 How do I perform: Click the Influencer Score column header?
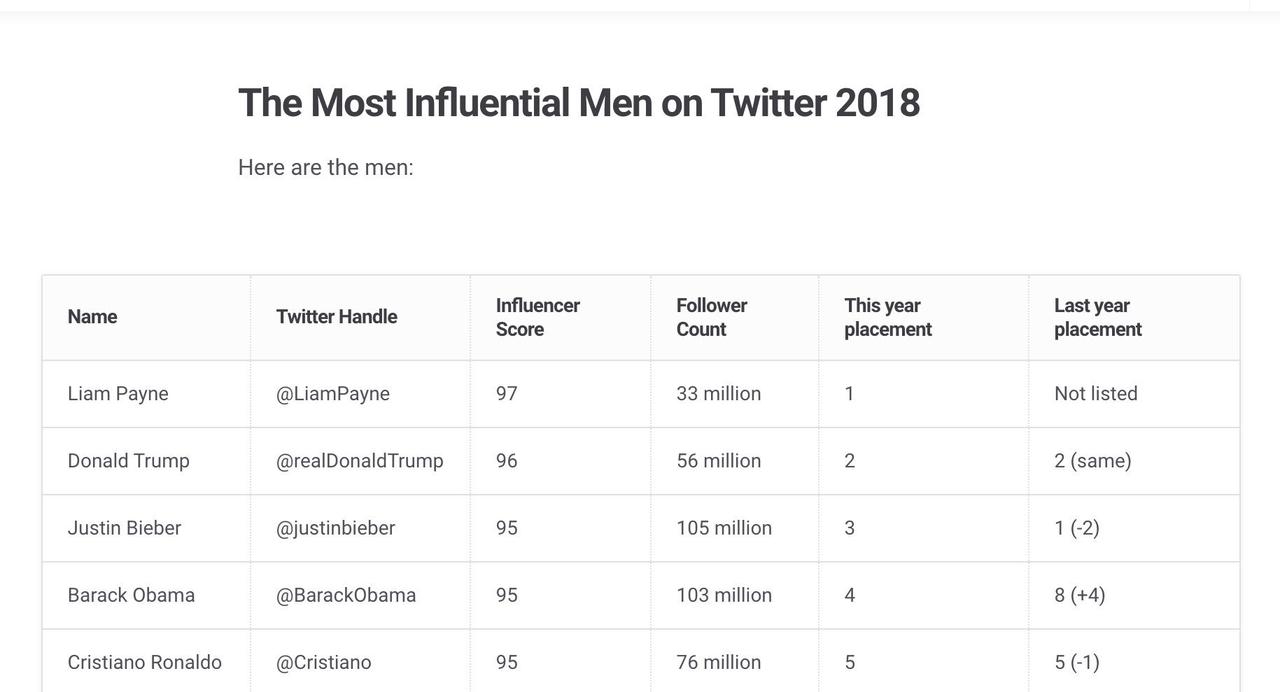pos(537,317)
